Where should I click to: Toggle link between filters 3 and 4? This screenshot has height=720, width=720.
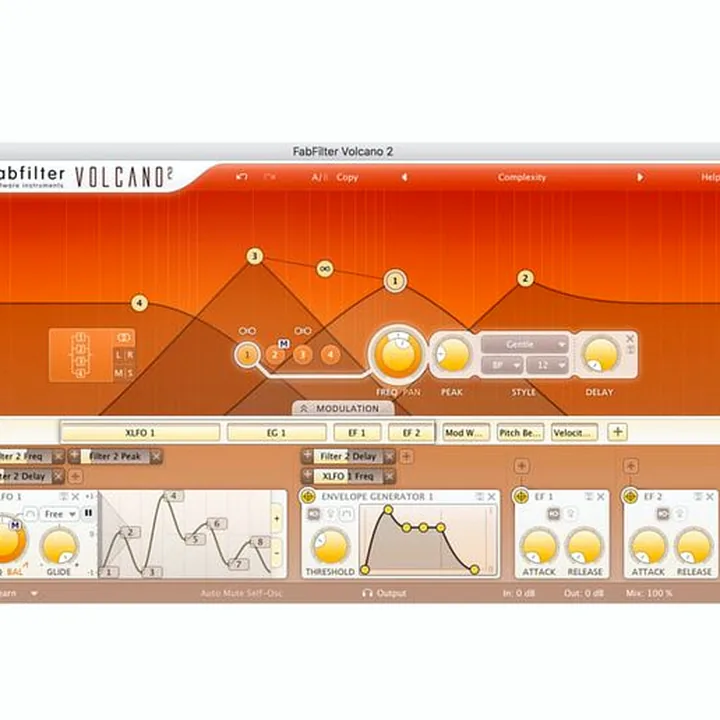(303, 331)
